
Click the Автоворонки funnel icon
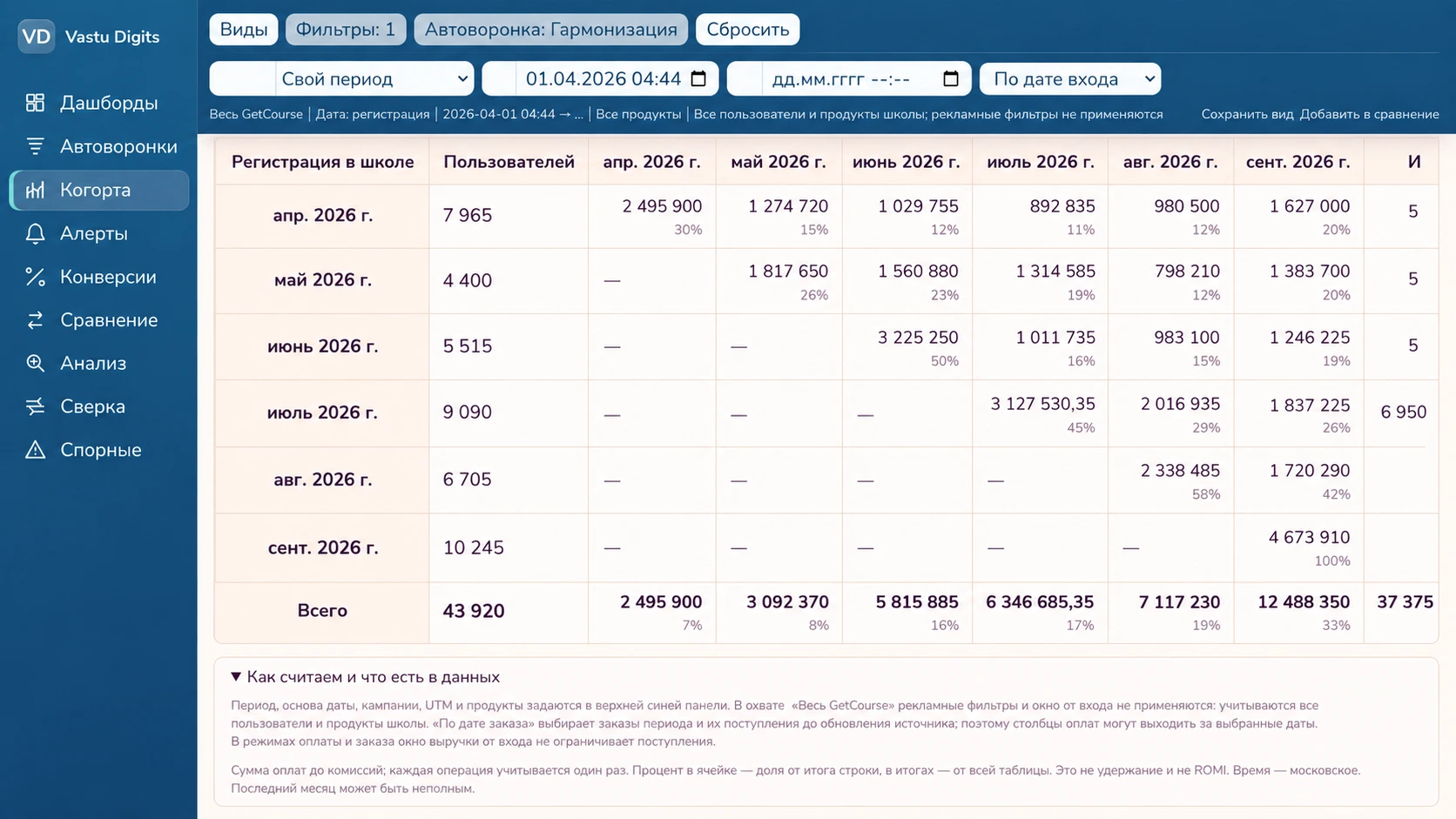click(x=35, y=146)
